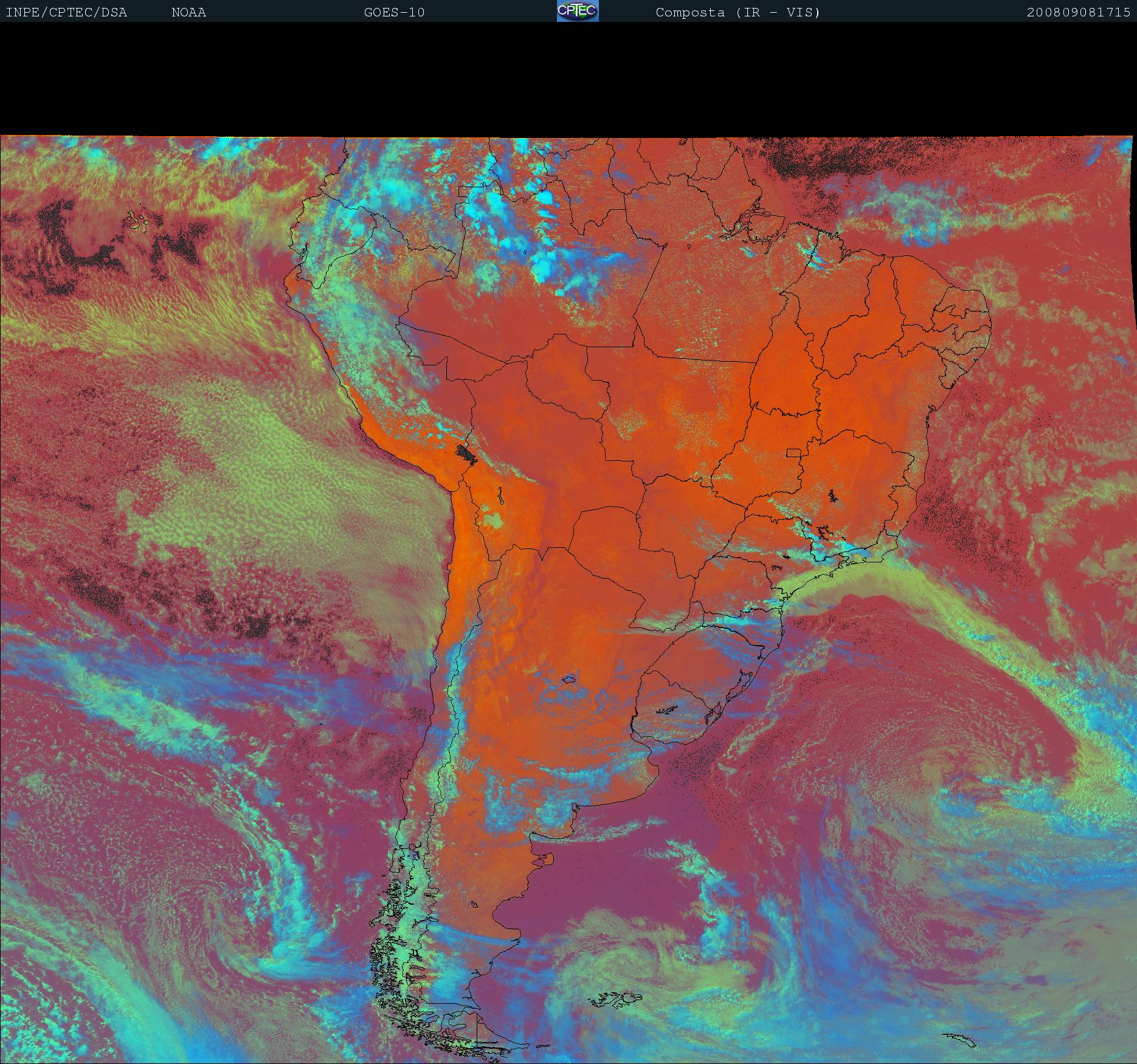Click the small Distrito Federal rectangle in Brazil
This screenshot has height=1064, width=1137.
793,452
